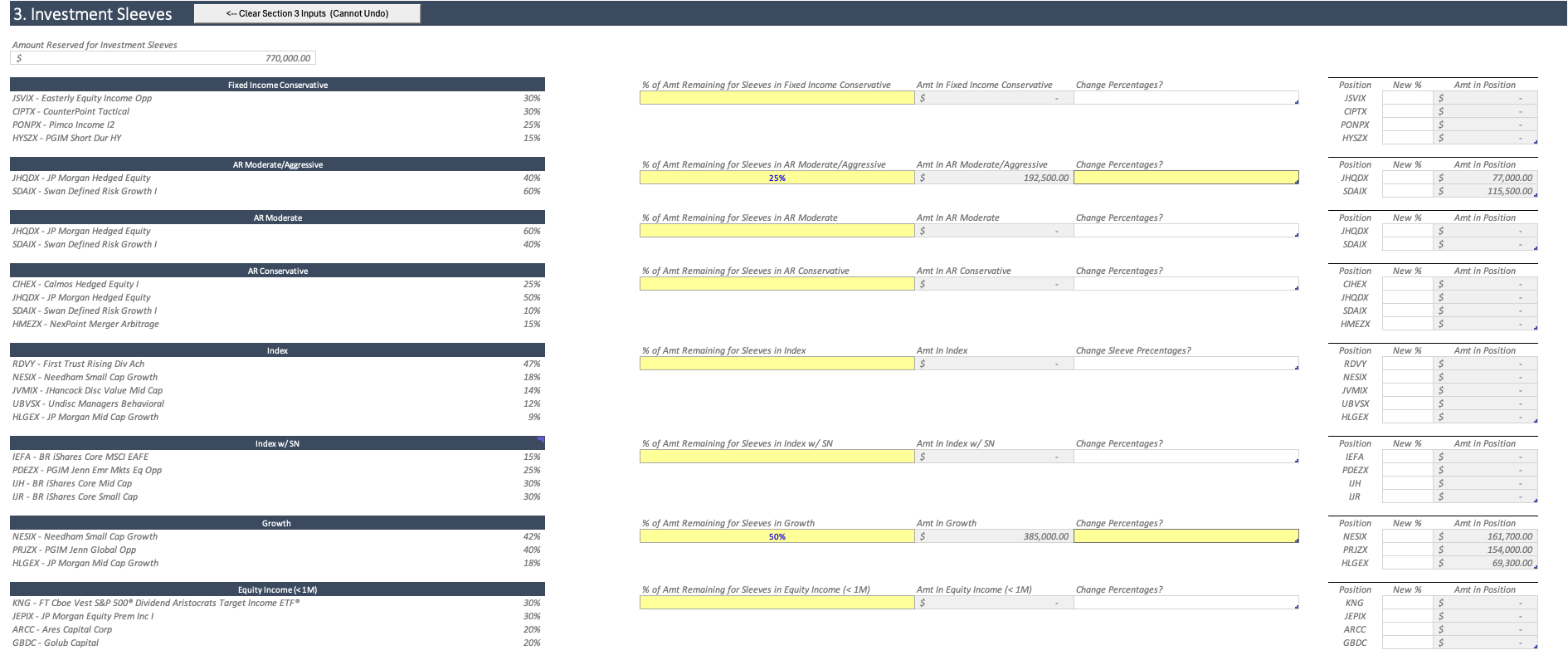The width and height of the screenshot is (1568, 660).
Task: Select the Index w/ SN percent input cell
Action: [777, 457]
